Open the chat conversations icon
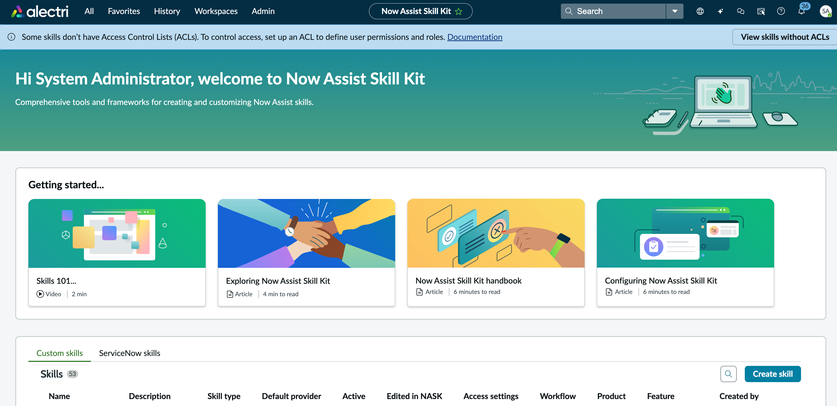Image resolution: width=837 pixels, height=406 pixels. click(x=740, y=11)
